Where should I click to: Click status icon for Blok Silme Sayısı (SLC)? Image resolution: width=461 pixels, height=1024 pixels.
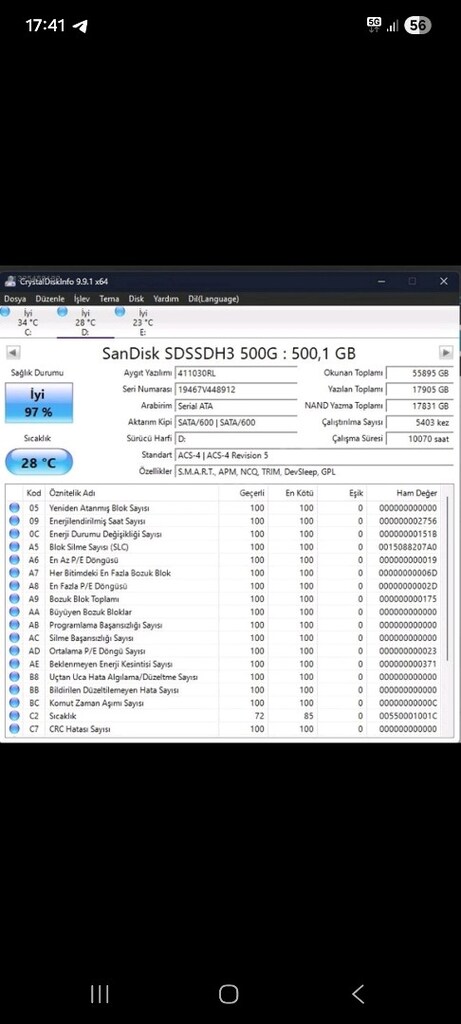pos(14,547)
